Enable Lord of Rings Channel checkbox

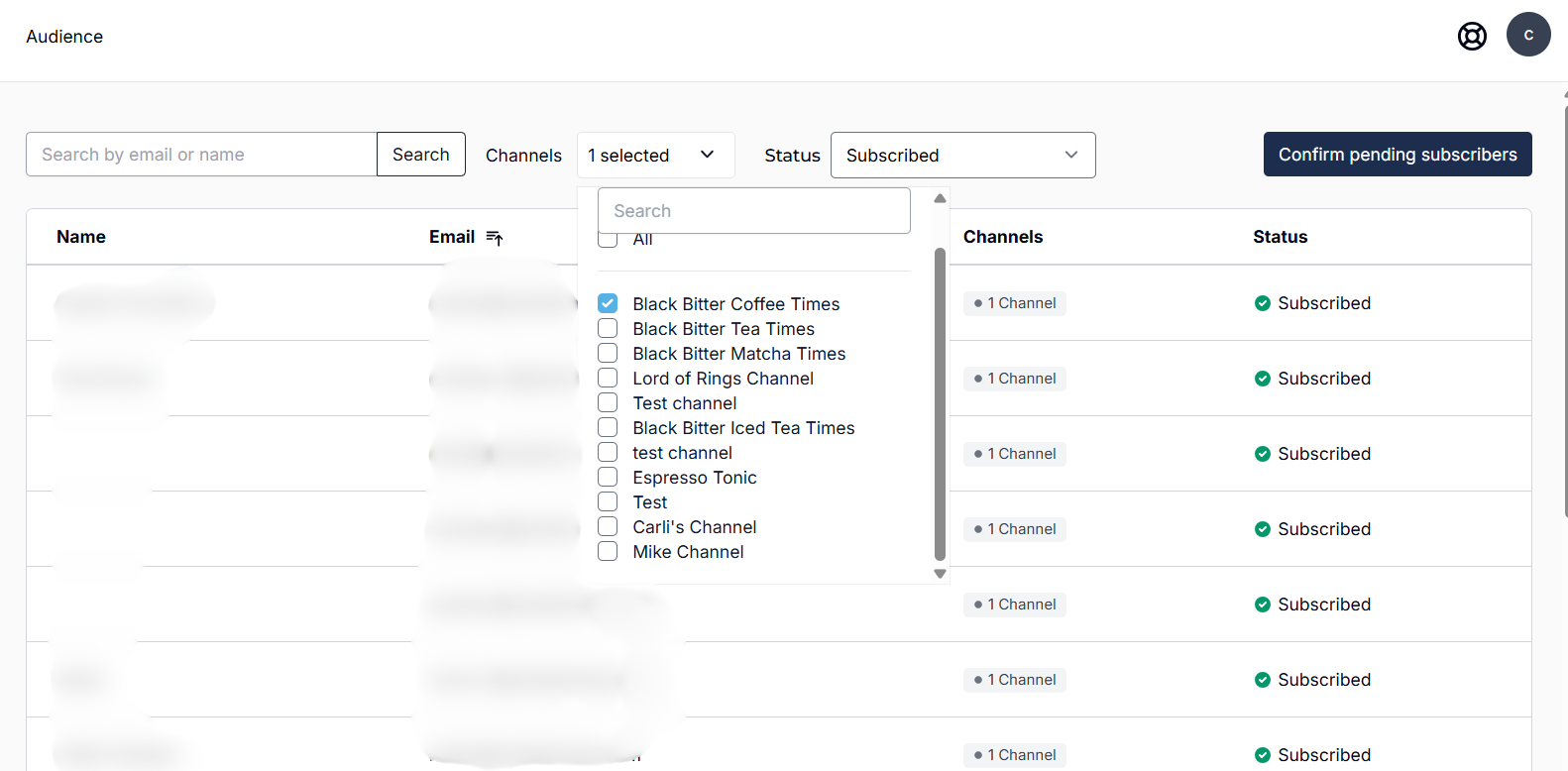pyautogui.click(x=608, y=378)
